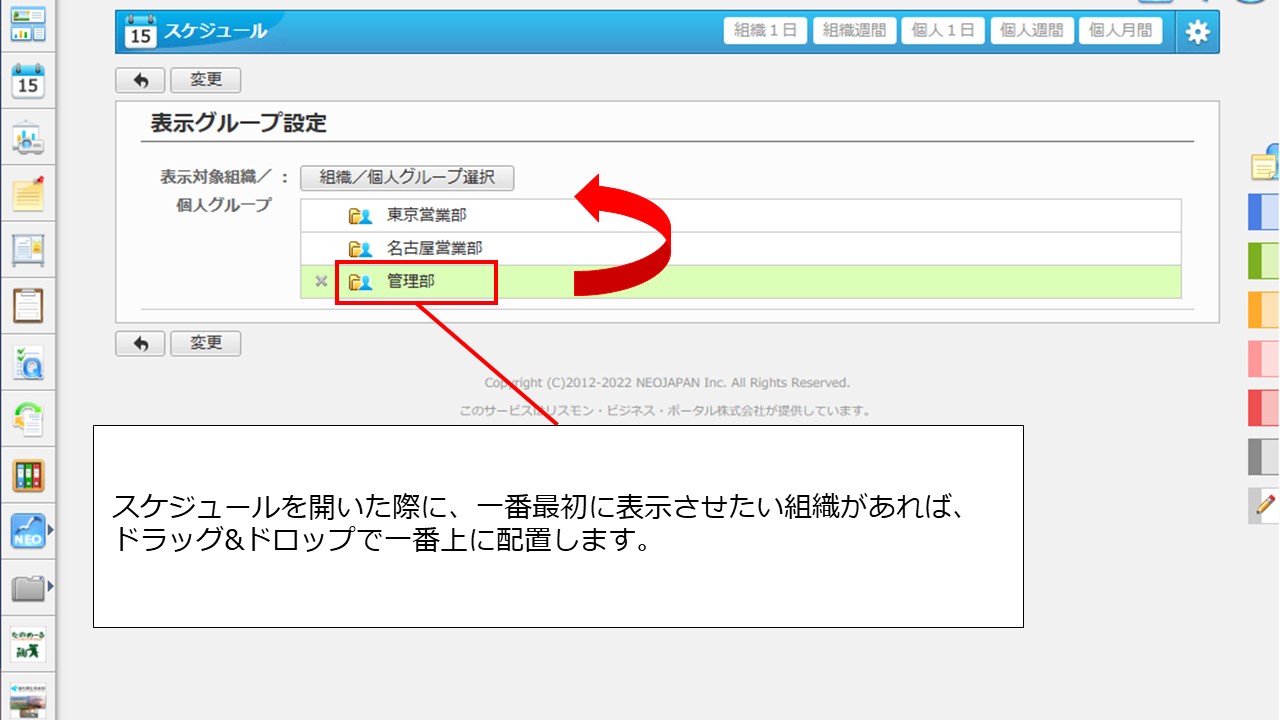
Task: Open the brown clipboard icon in sidebar
Action: point(28,305)
